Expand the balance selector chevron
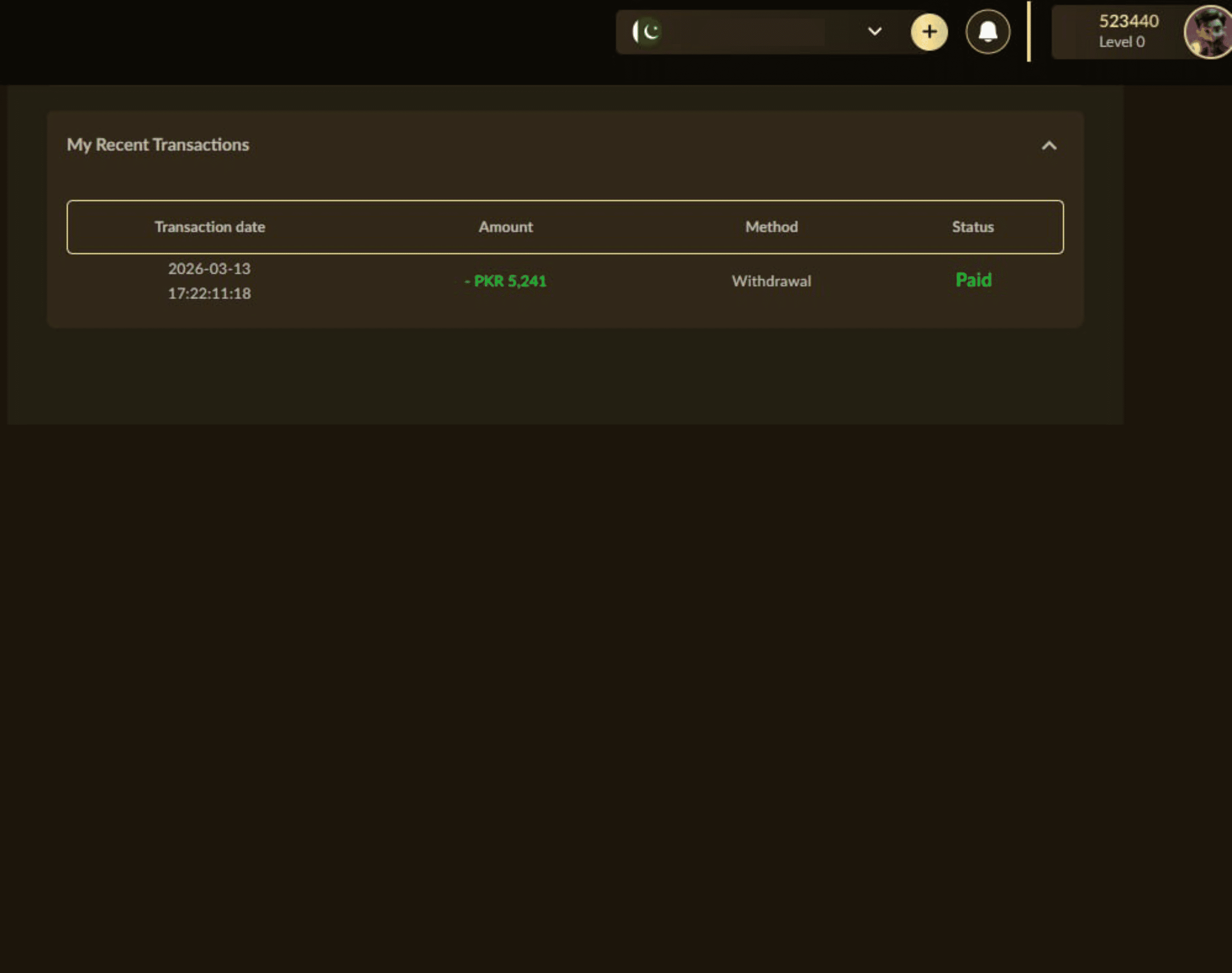1232x973 pixels. [875, 32]
